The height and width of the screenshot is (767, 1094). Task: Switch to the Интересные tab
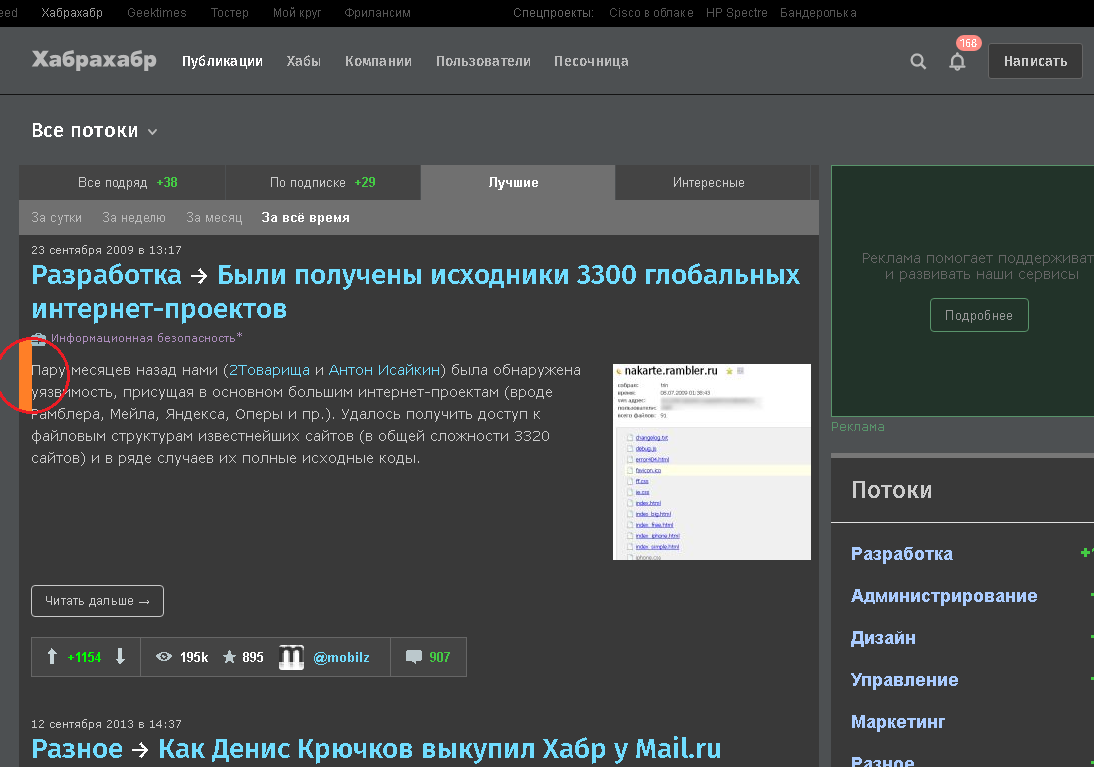(x=708, y=183)
